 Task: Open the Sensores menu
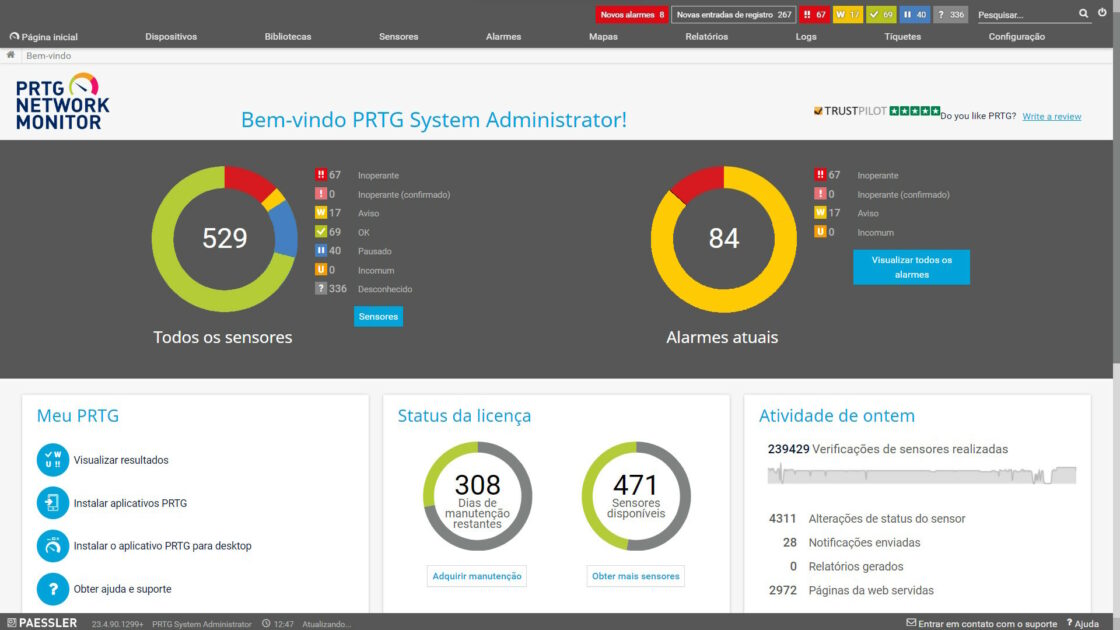[x=398, y=37]
